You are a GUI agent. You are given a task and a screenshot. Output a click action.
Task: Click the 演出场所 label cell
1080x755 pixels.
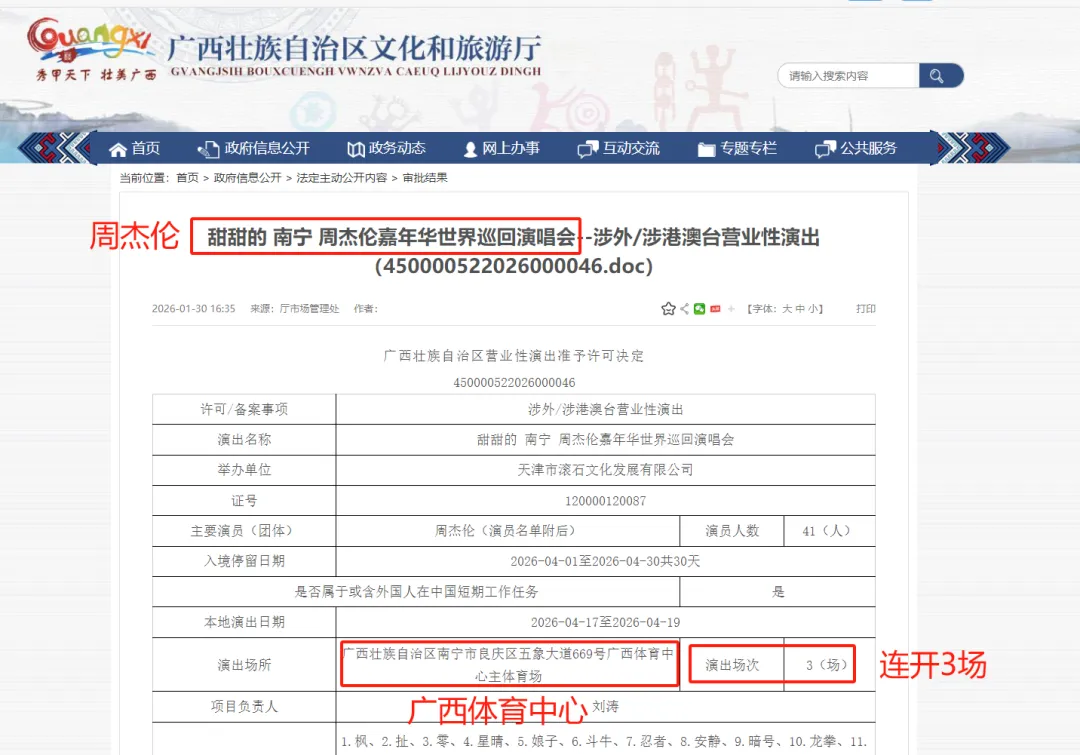tap(244, 665)
